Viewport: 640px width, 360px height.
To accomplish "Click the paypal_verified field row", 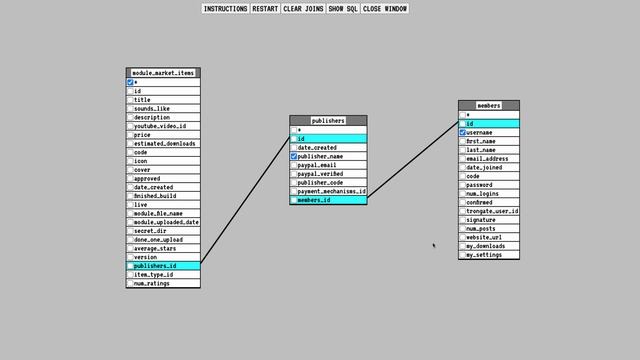I will pos(328,174).
